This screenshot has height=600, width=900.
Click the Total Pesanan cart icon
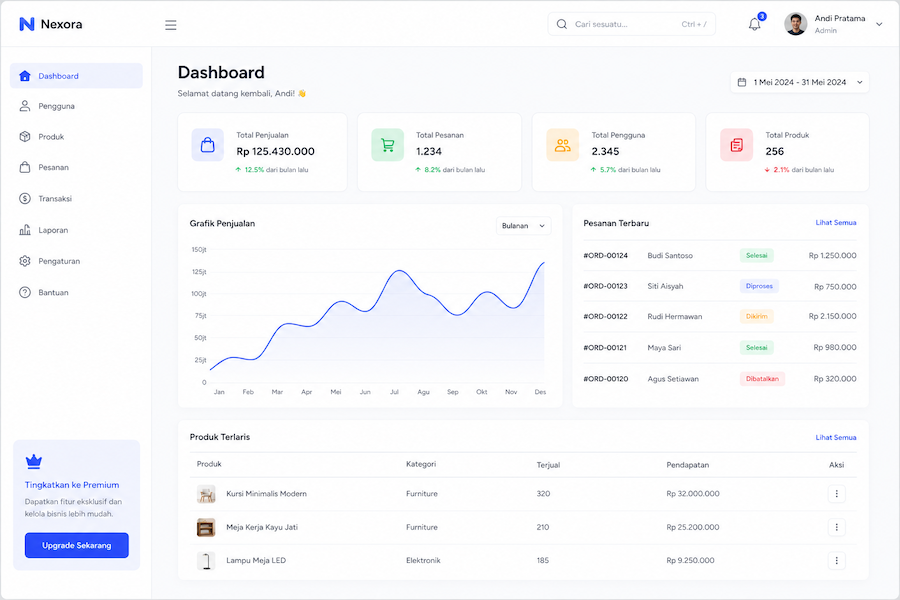[x=387, y=145]
